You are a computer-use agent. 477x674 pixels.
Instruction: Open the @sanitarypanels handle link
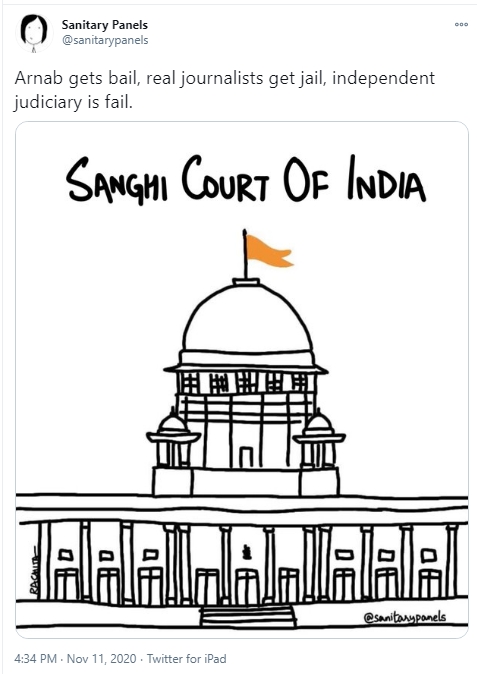[105, 40]
